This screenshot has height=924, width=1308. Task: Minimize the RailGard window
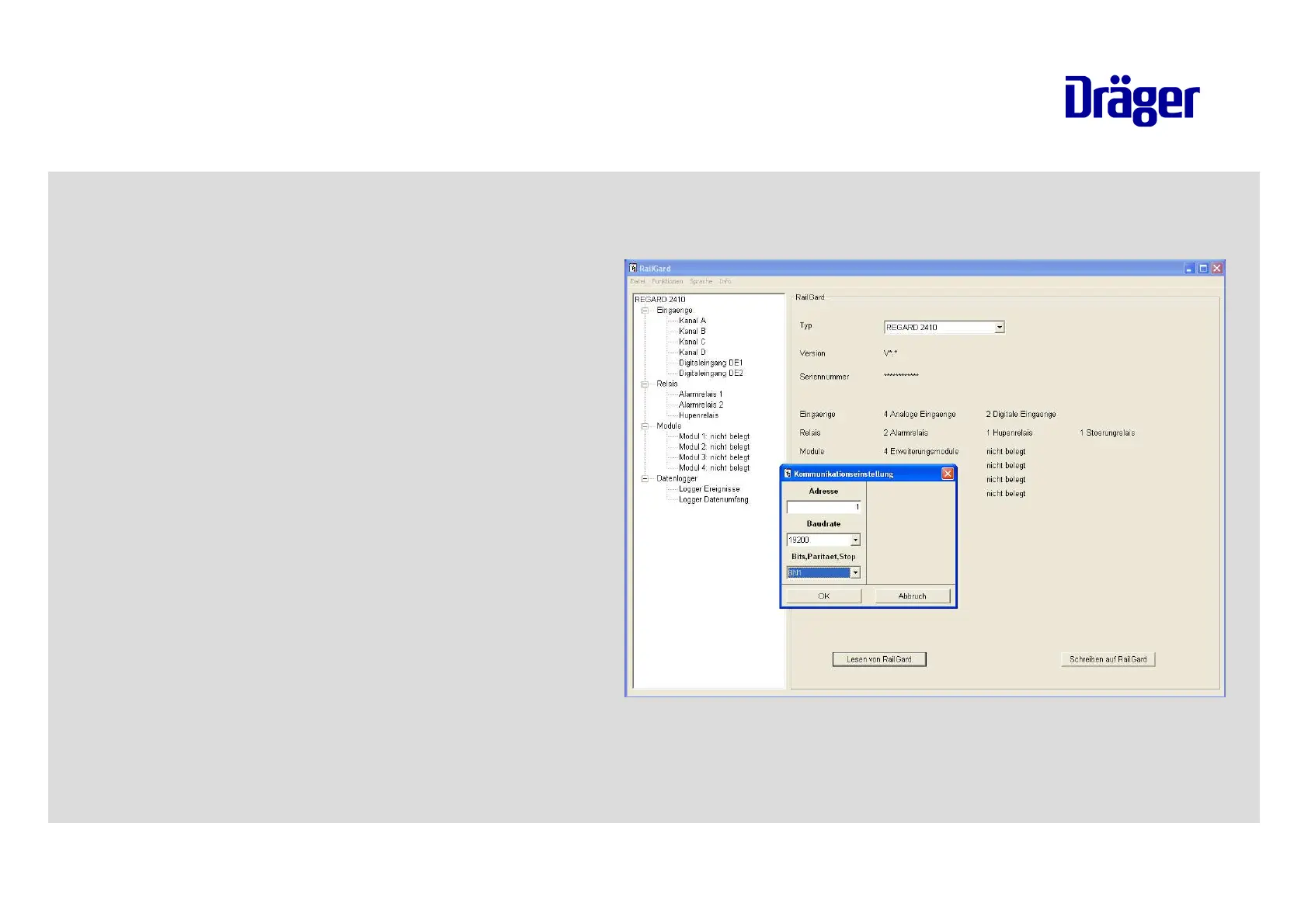point(1189,269)
